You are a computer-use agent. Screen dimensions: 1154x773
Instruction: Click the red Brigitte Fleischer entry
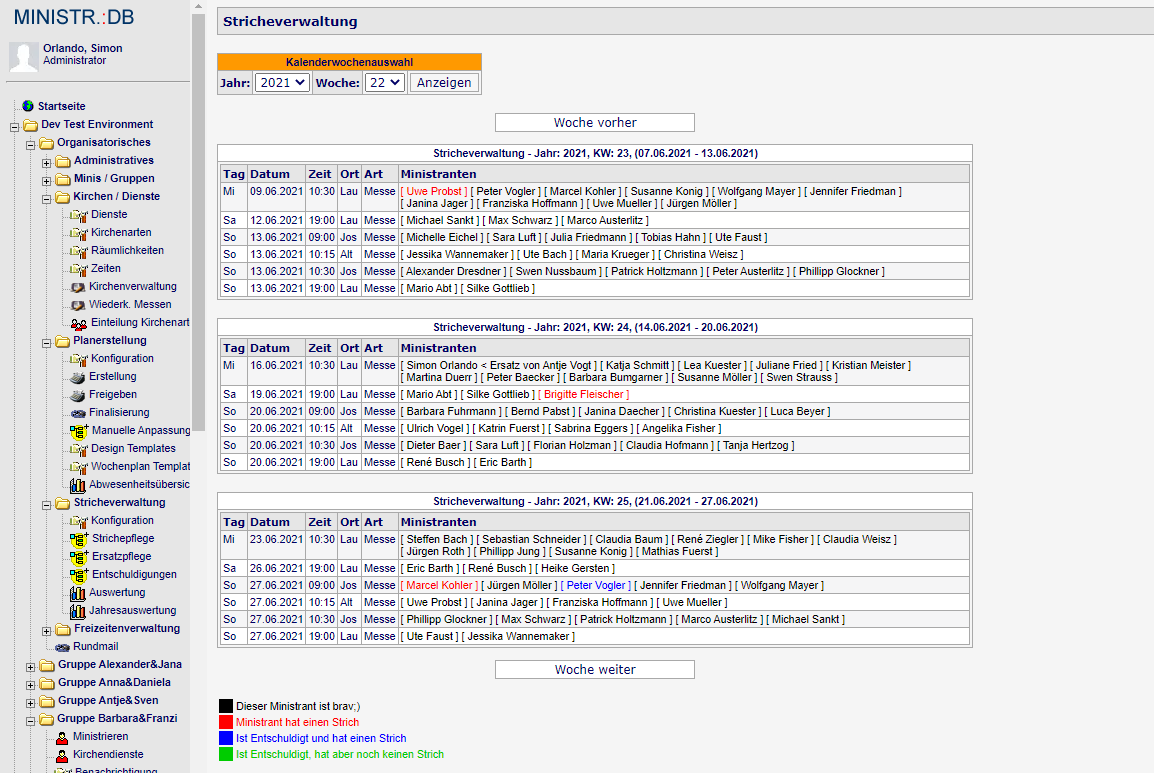coord(584,395)
